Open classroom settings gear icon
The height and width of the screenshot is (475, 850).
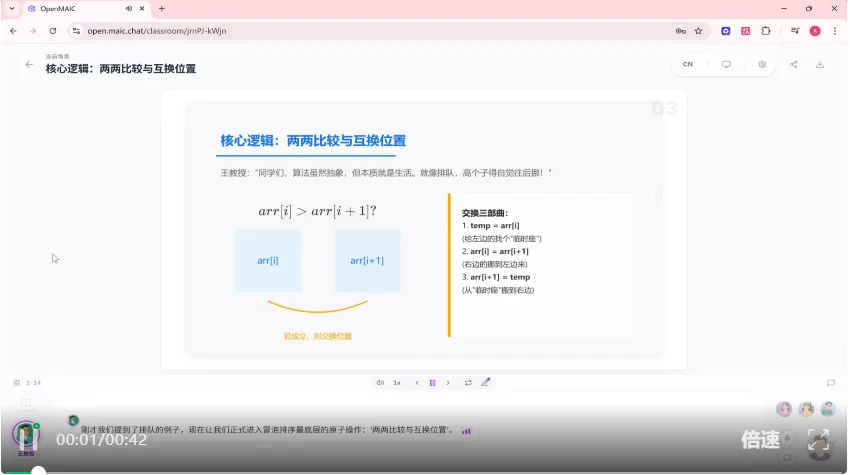(762, 64)
